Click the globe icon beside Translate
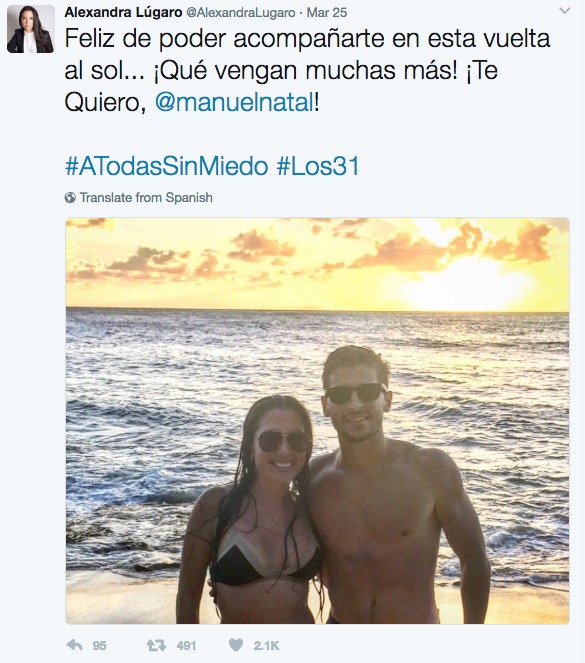The image size is (585, 663). click(70, 197)
